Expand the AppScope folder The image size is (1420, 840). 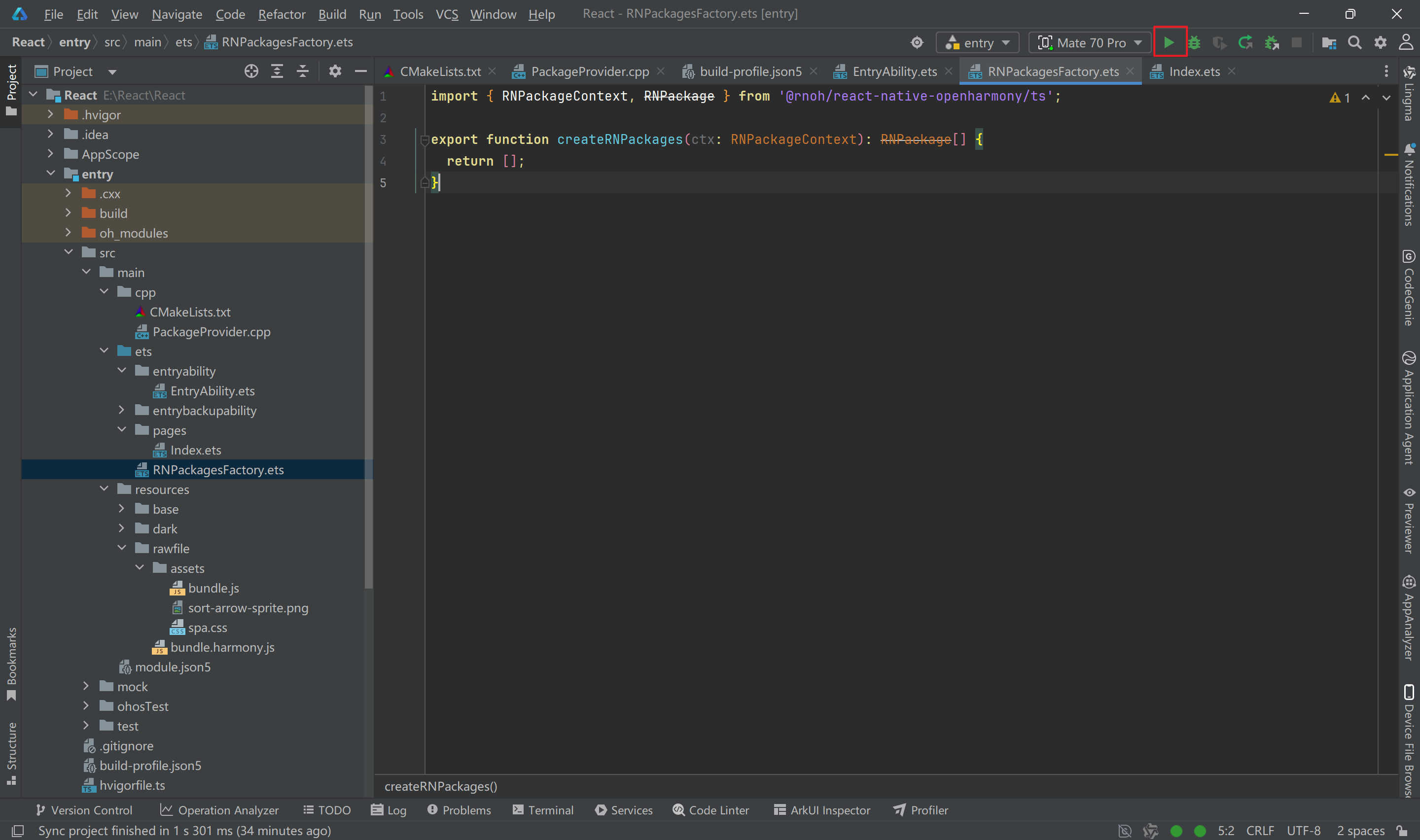(x=51, y=154)
